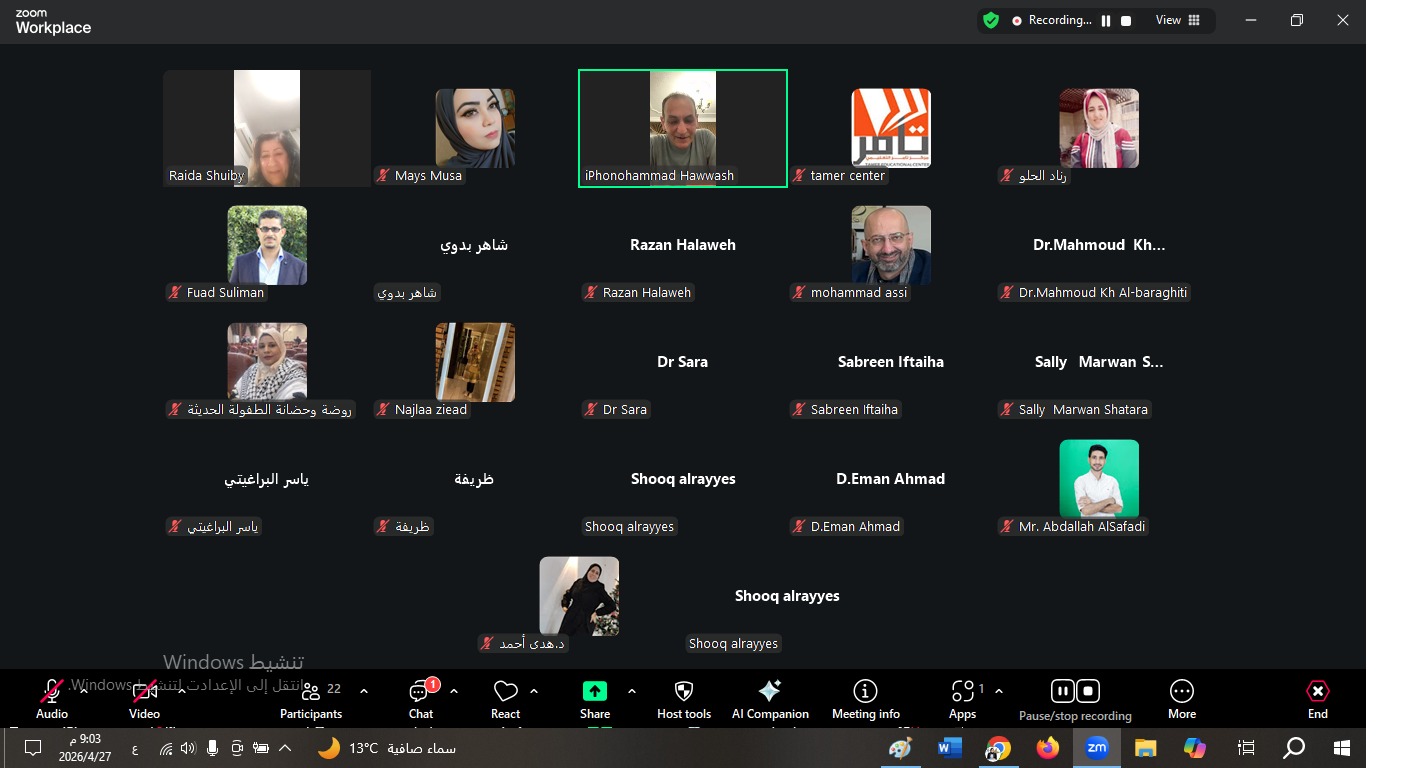Pause the recording in bottom toolbar
Screen dimensions: 1412x768
(1062, 691)
